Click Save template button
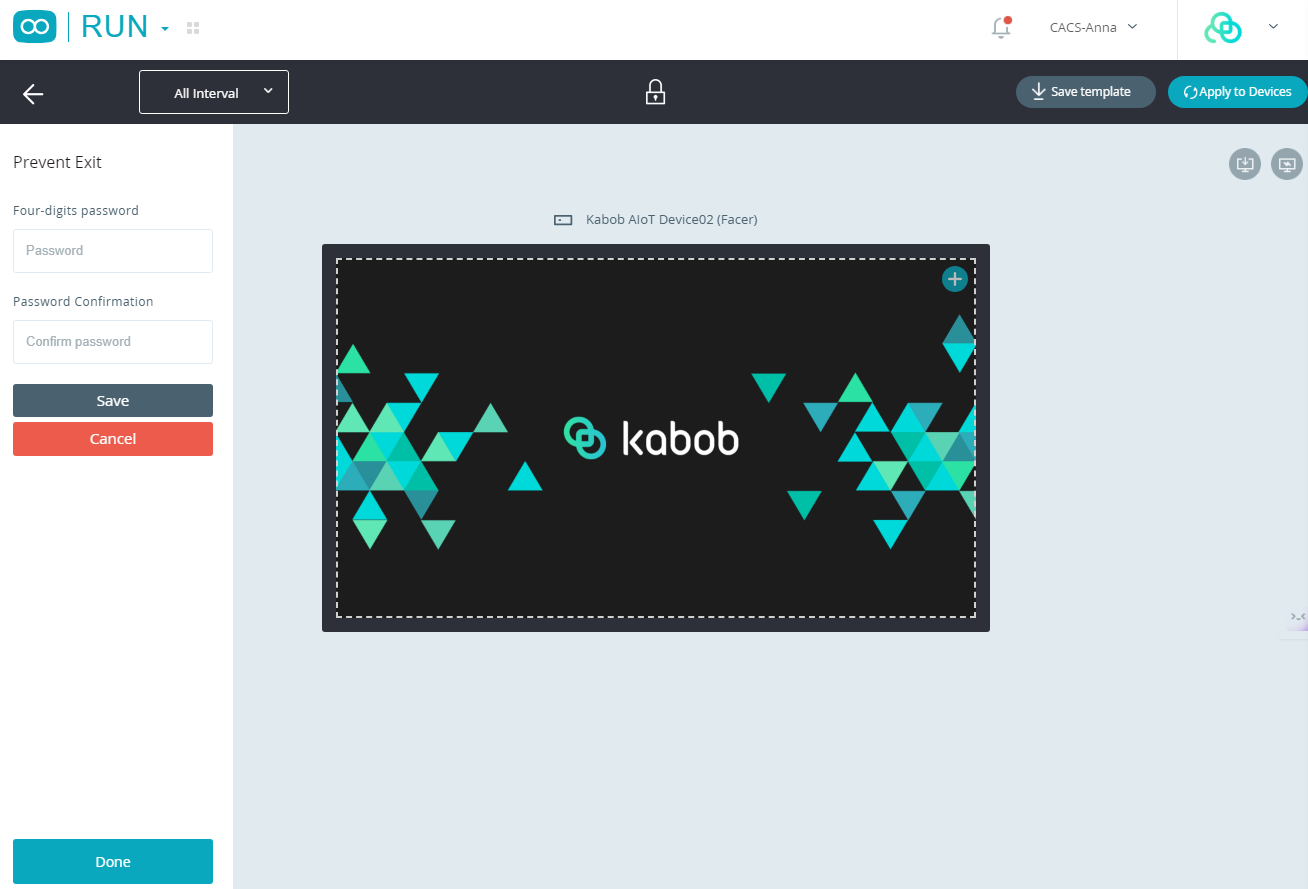 (1086, 92)
